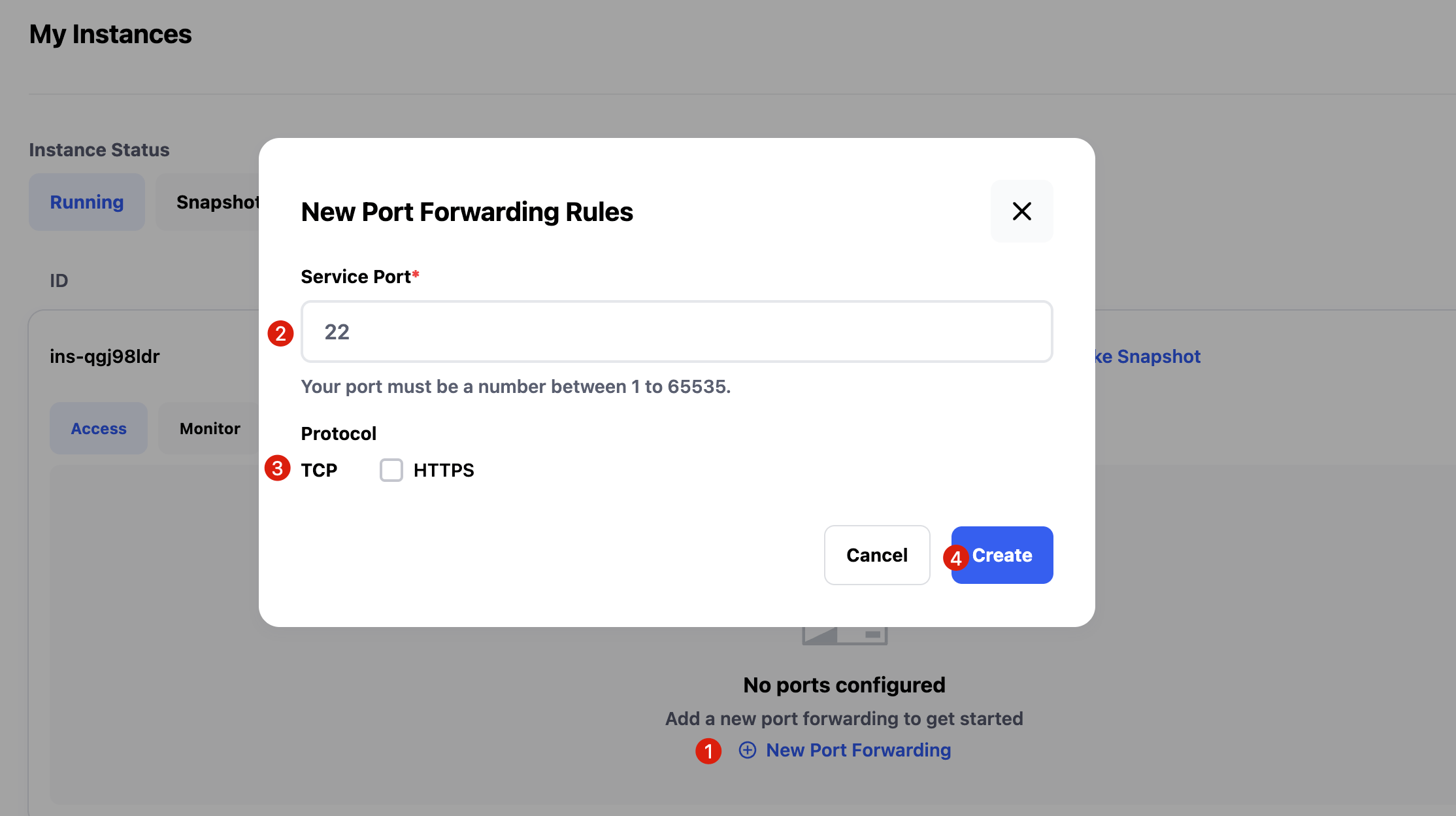
Task: Enable the HTTPS protocol checkbox
Action: (x=391, y=470)
